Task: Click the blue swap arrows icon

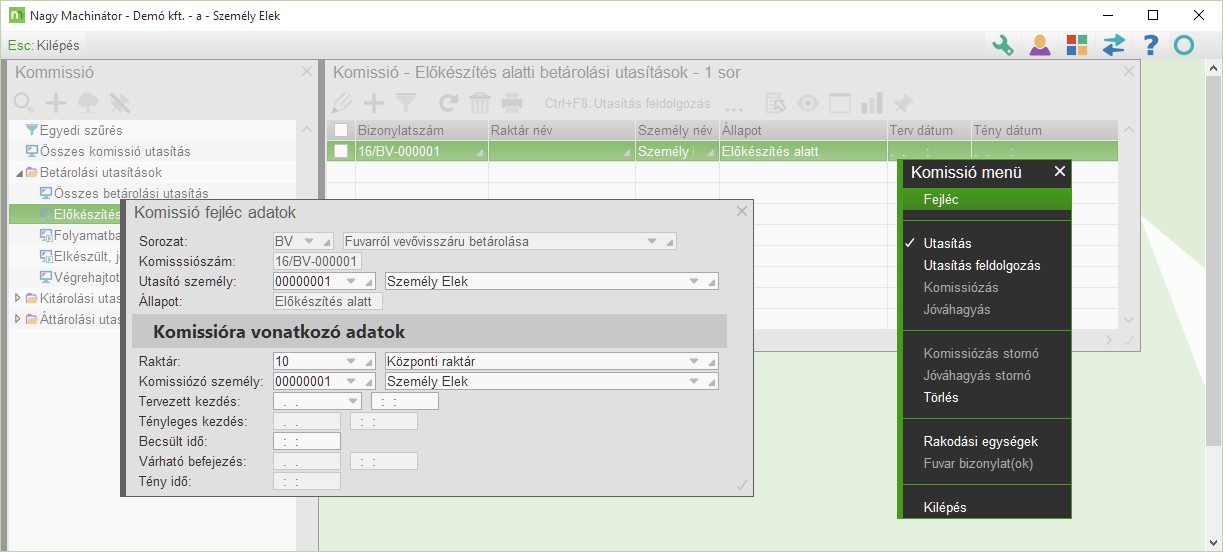Action: tap(1114, 45)
